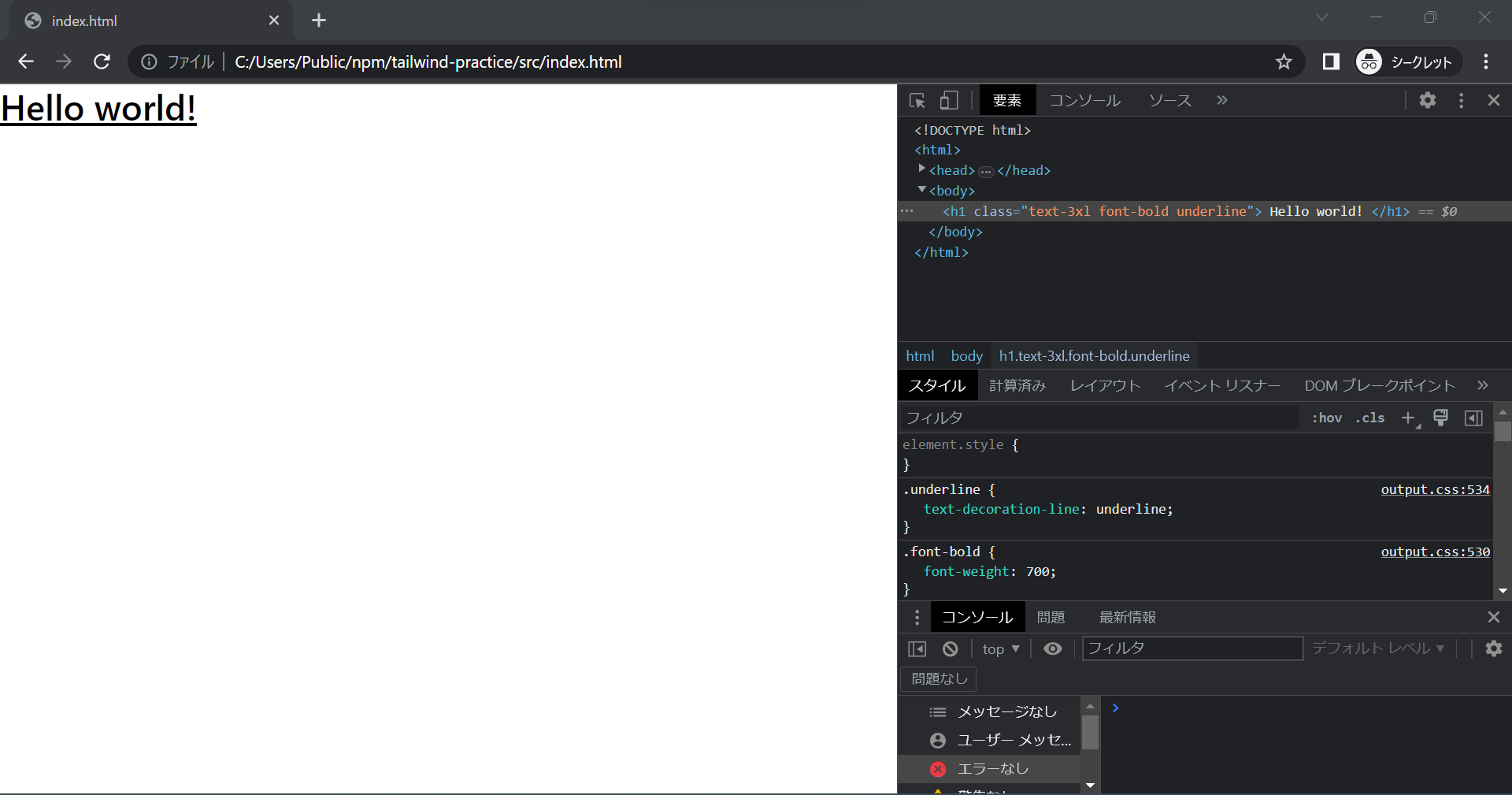Open the console sidebar icon
The image size is (1512, 795).
click(x=917, y=648)
